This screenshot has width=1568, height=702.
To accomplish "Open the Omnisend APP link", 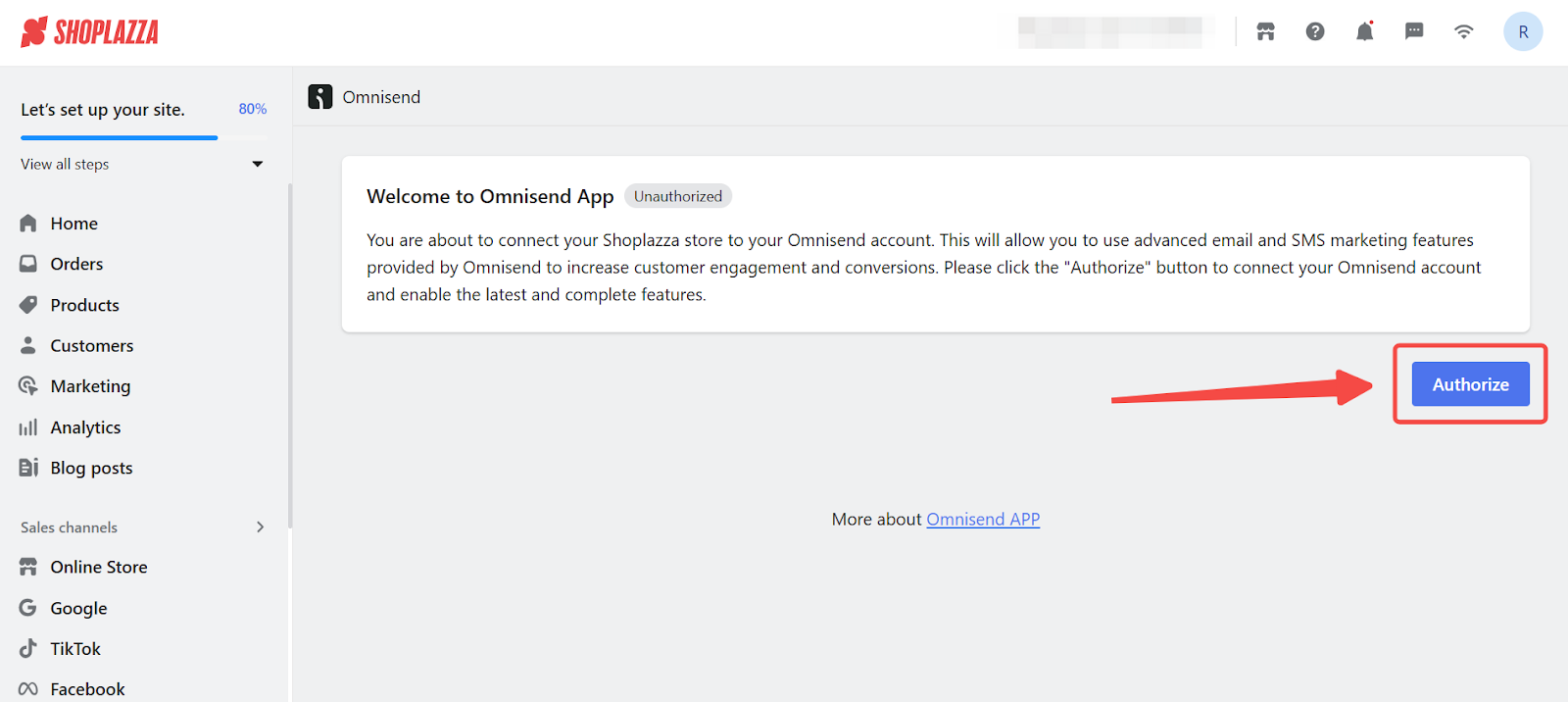I will (983, 520).
